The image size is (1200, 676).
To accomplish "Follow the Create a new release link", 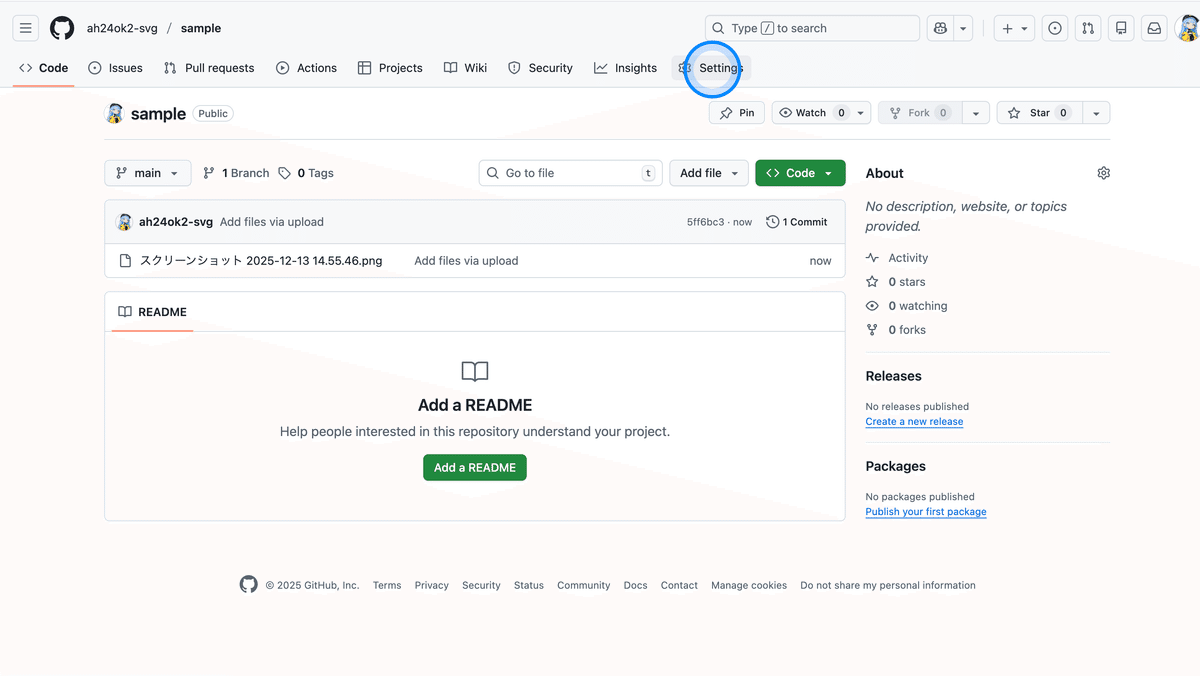I will [x=914, y=422].
